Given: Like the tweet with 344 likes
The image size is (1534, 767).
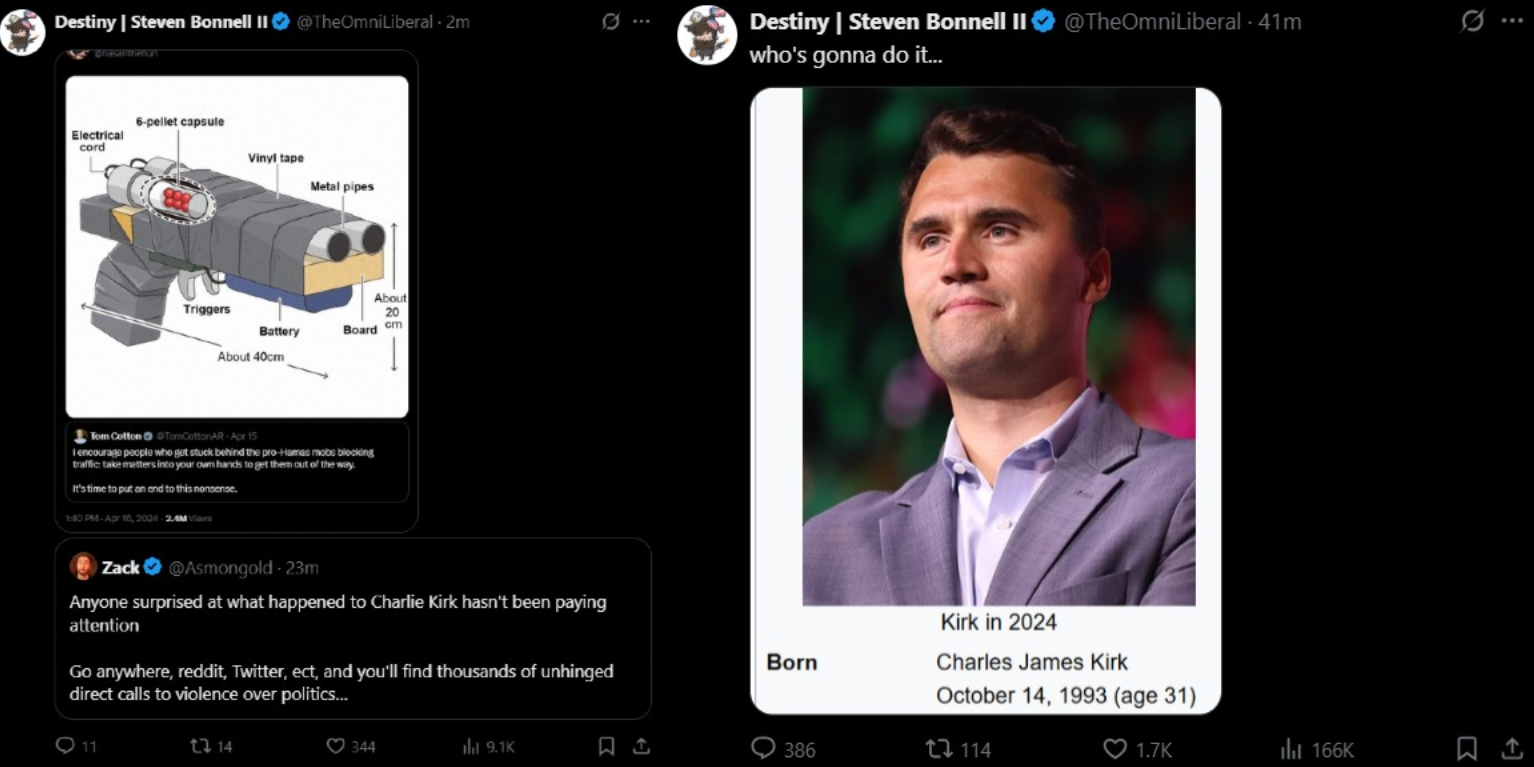Looking at the screenshot, I should [336, 746].
